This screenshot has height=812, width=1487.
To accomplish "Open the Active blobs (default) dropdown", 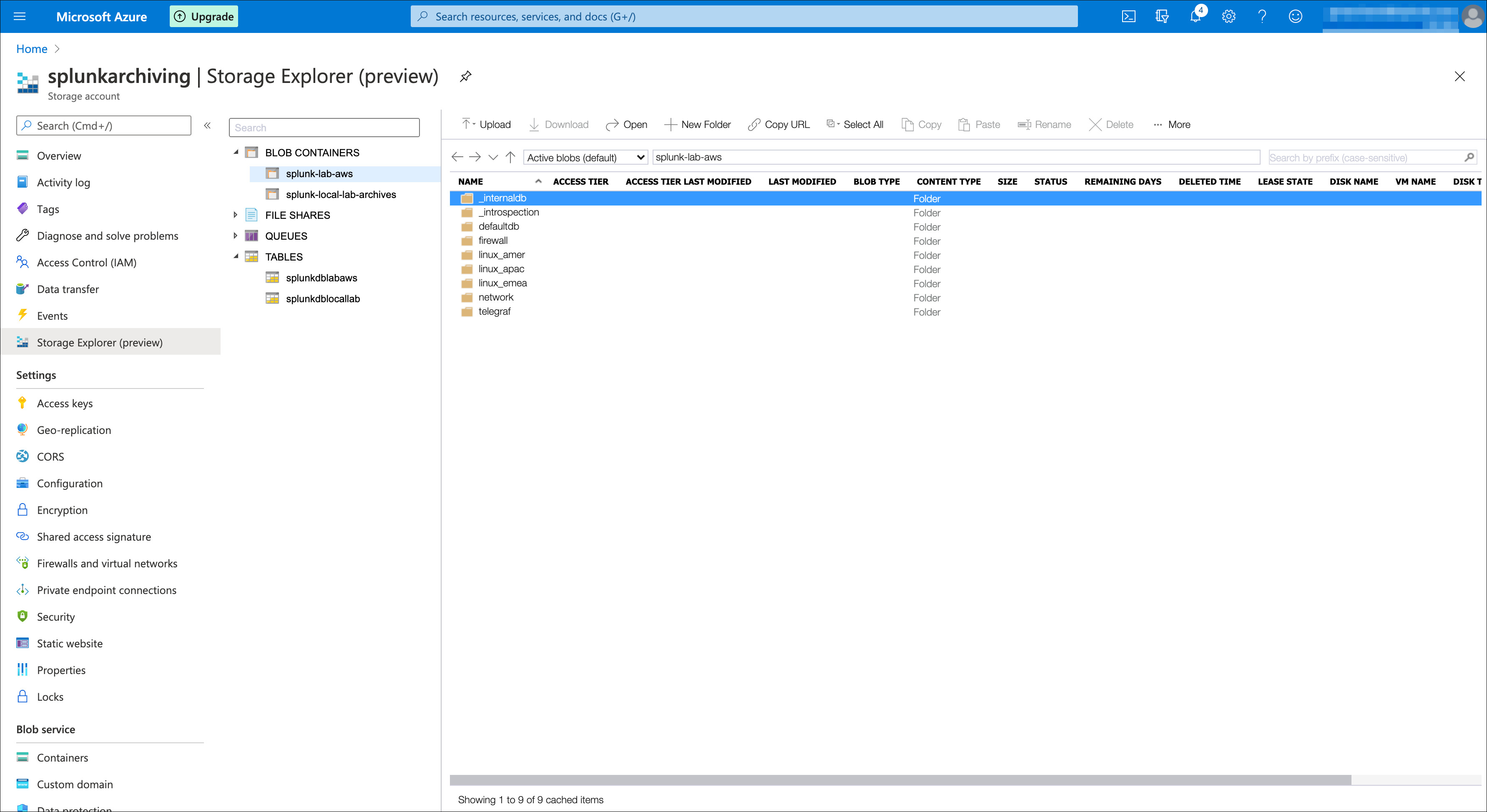I will (585, 157).
